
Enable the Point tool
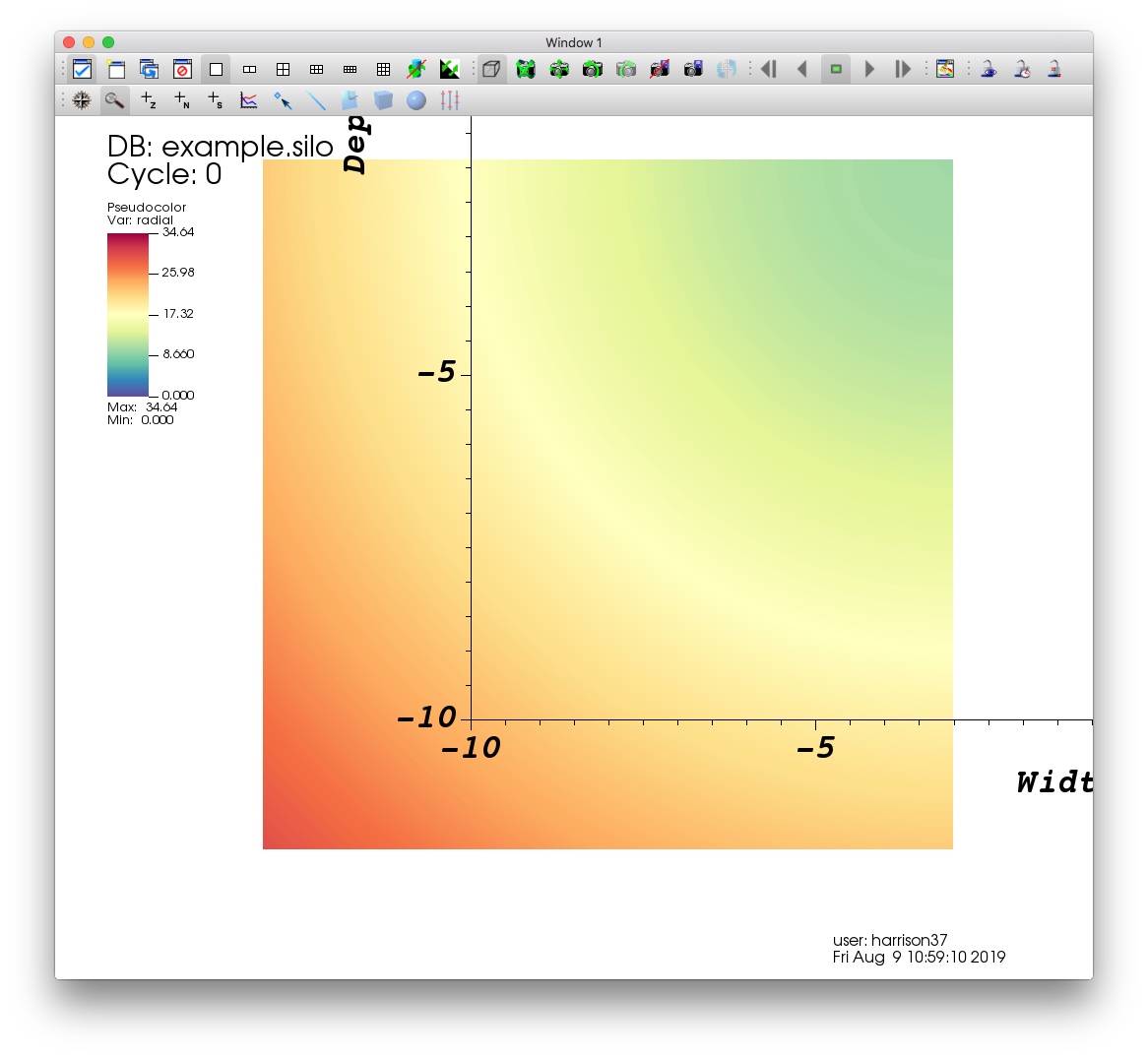click(x=283, y=100)
